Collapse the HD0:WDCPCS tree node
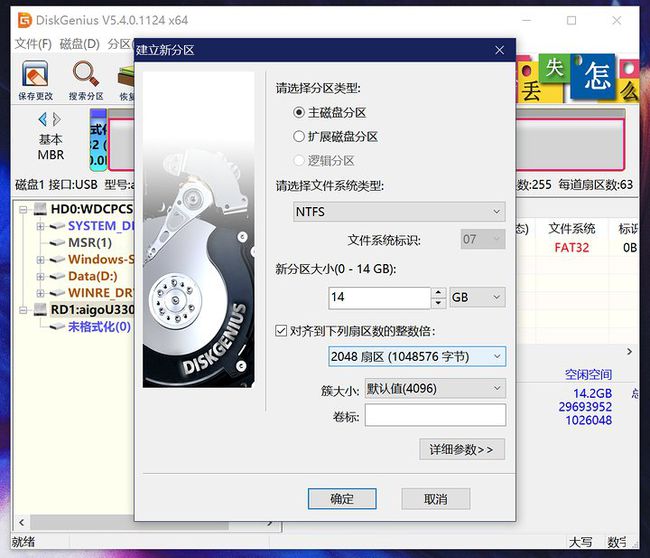This screenshot has height=558, width=650. pyautogui.click(x=23, y=209)
